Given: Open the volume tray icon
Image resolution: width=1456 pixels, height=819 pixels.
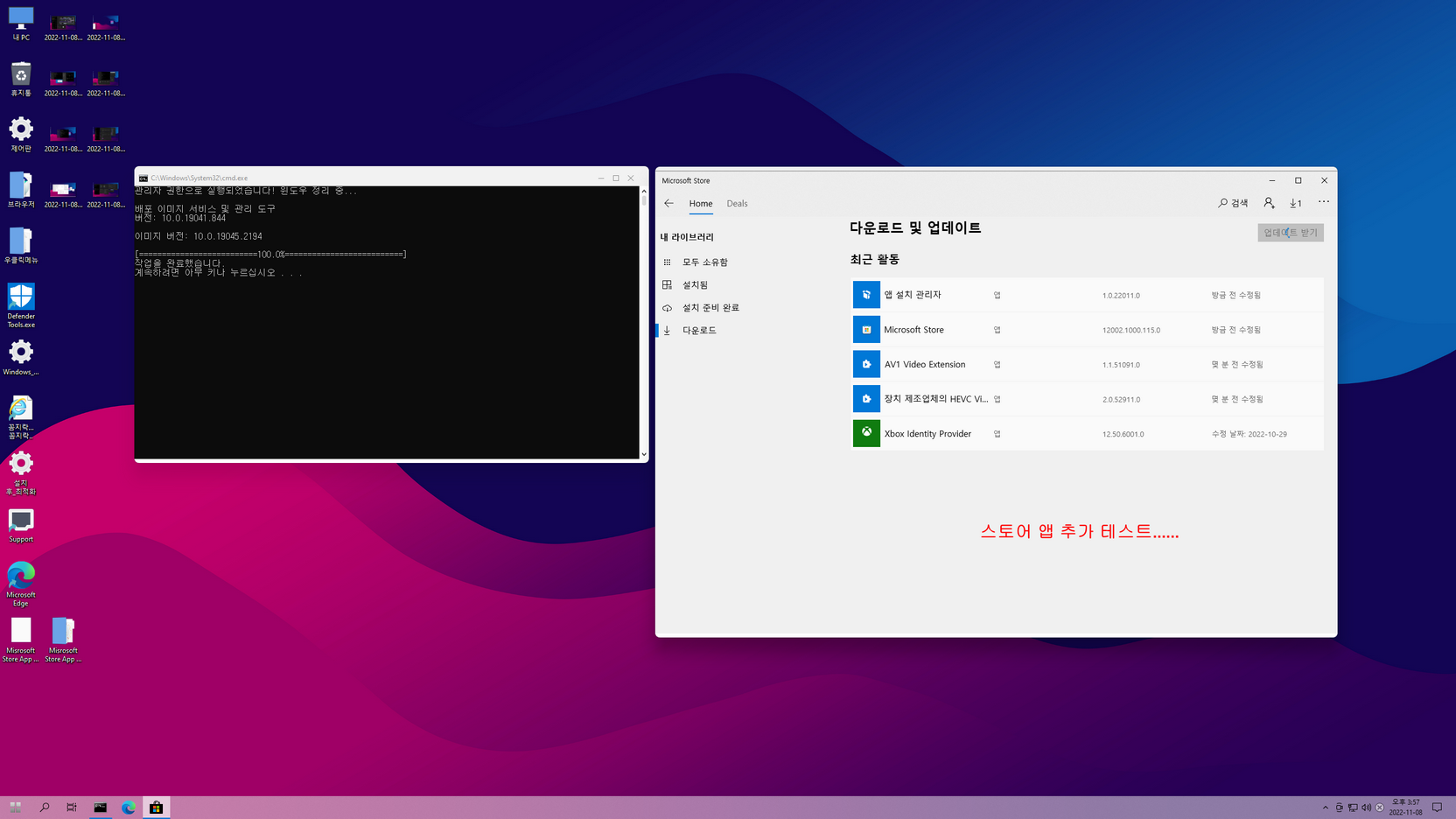Looking at the screenshot, I should (x=1367, y=808).
